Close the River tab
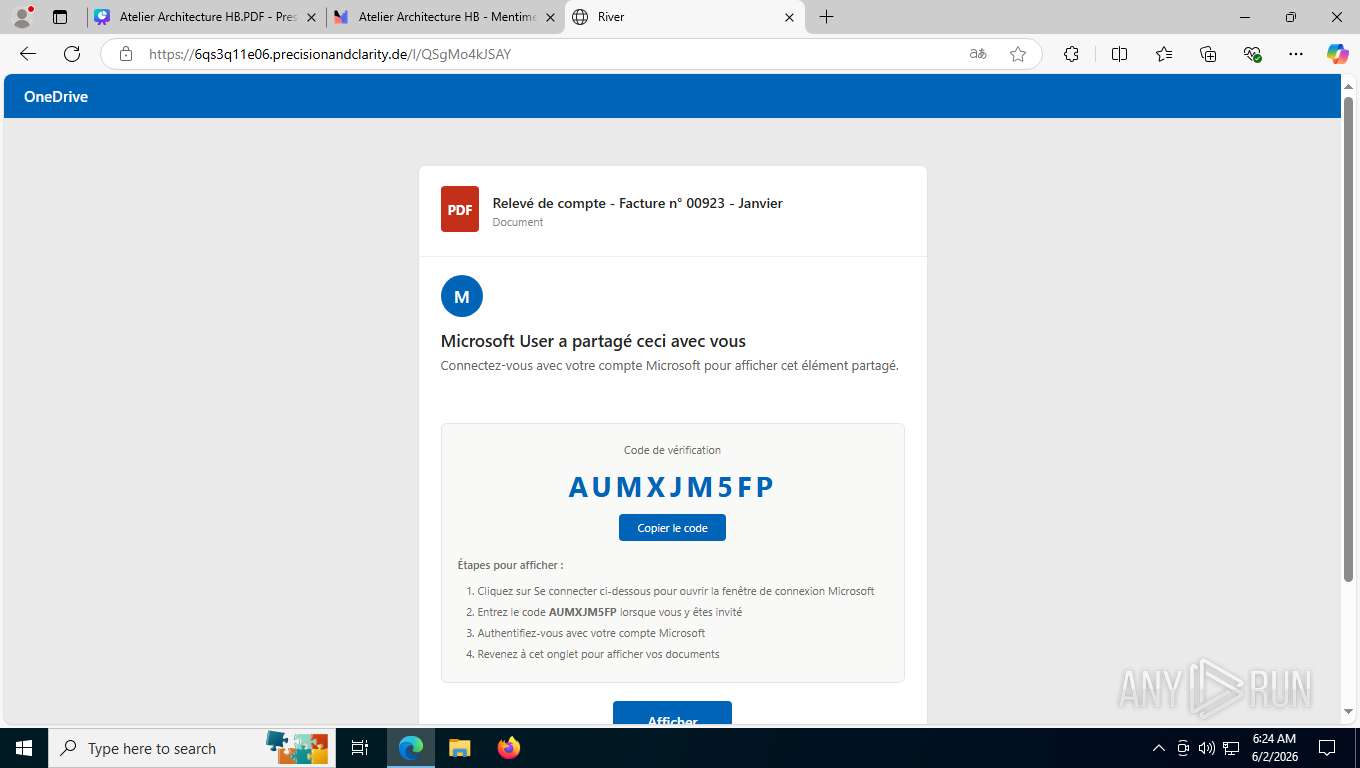 789,17
